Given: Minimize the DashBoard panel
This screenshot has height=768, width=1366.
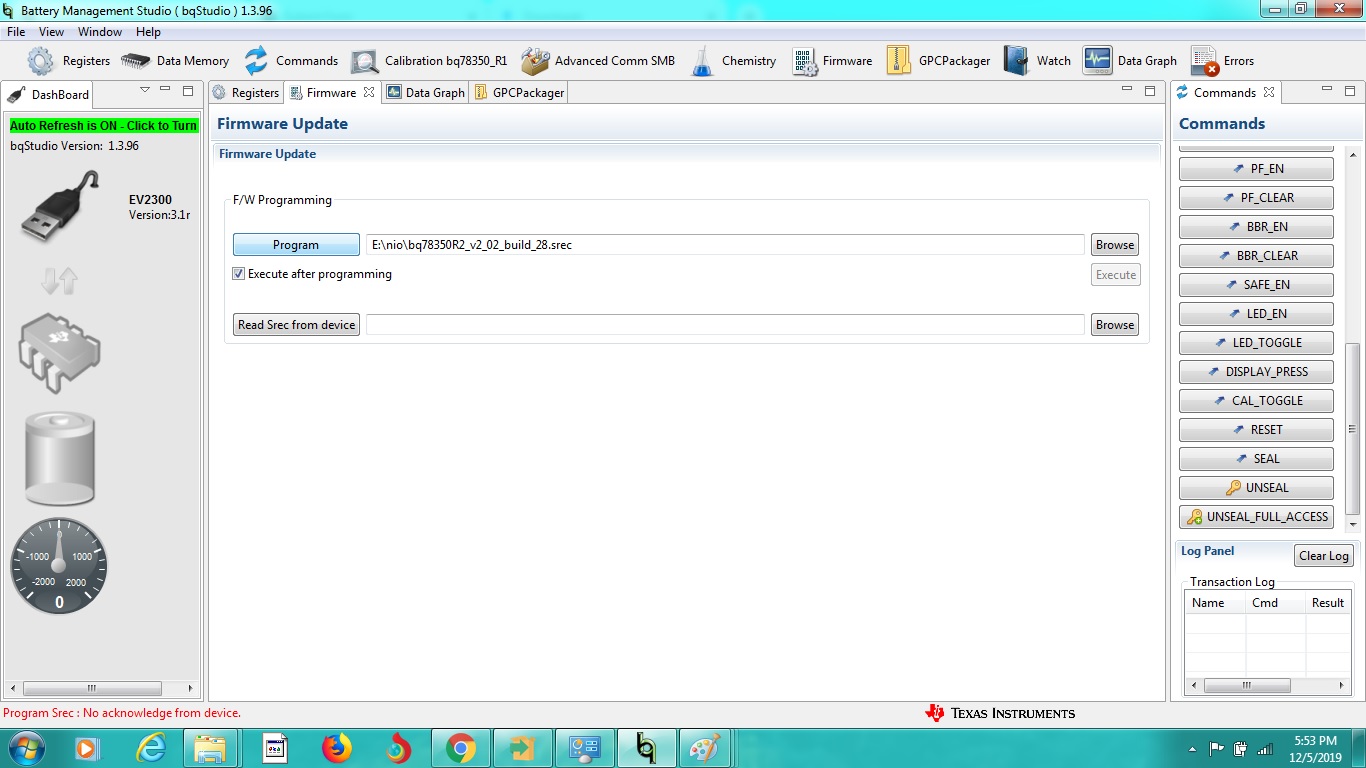Looking at the screenshot, I should (x=166, y=90).
